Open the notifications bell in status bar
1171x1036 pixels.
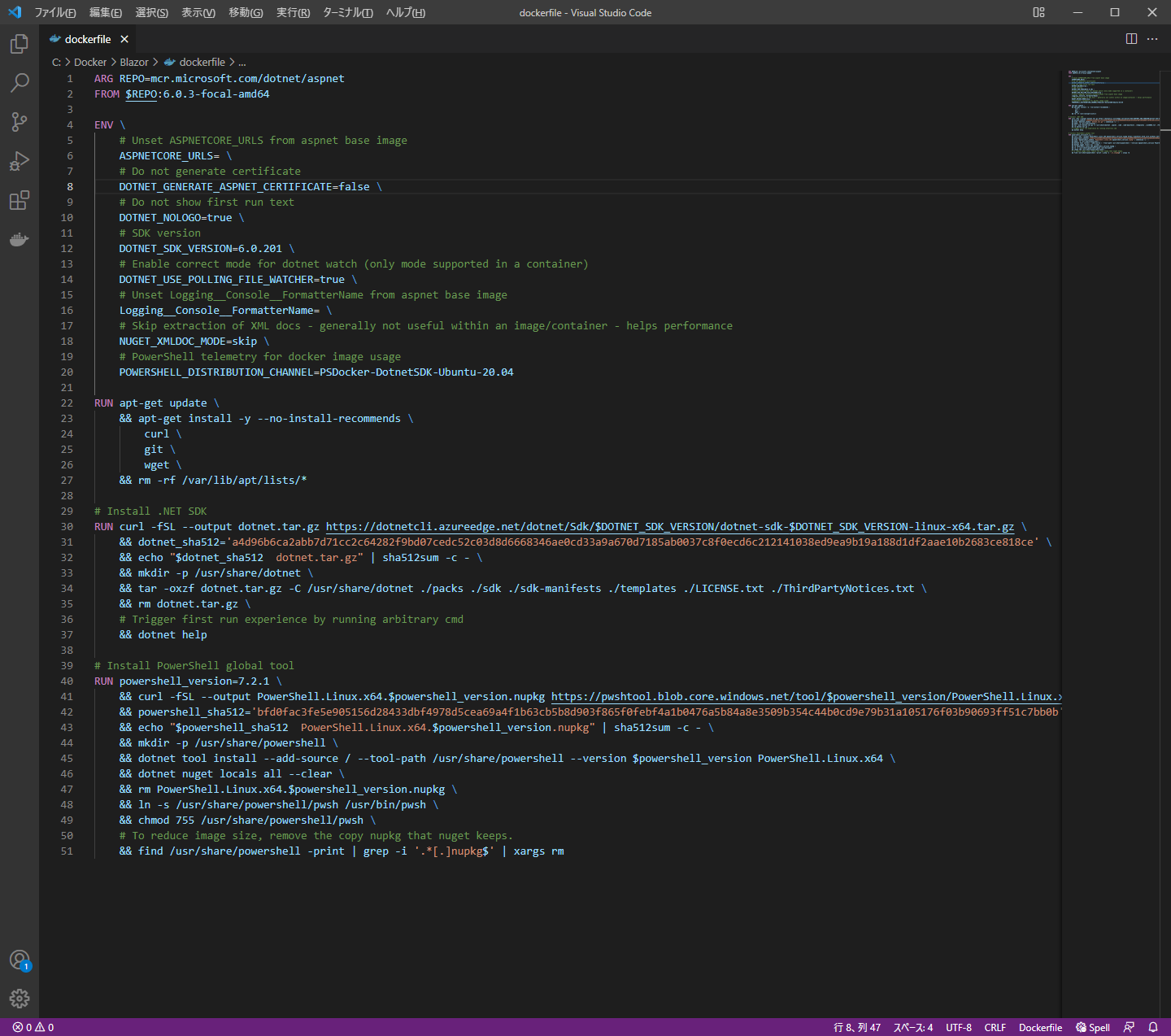(1153, 1027)
